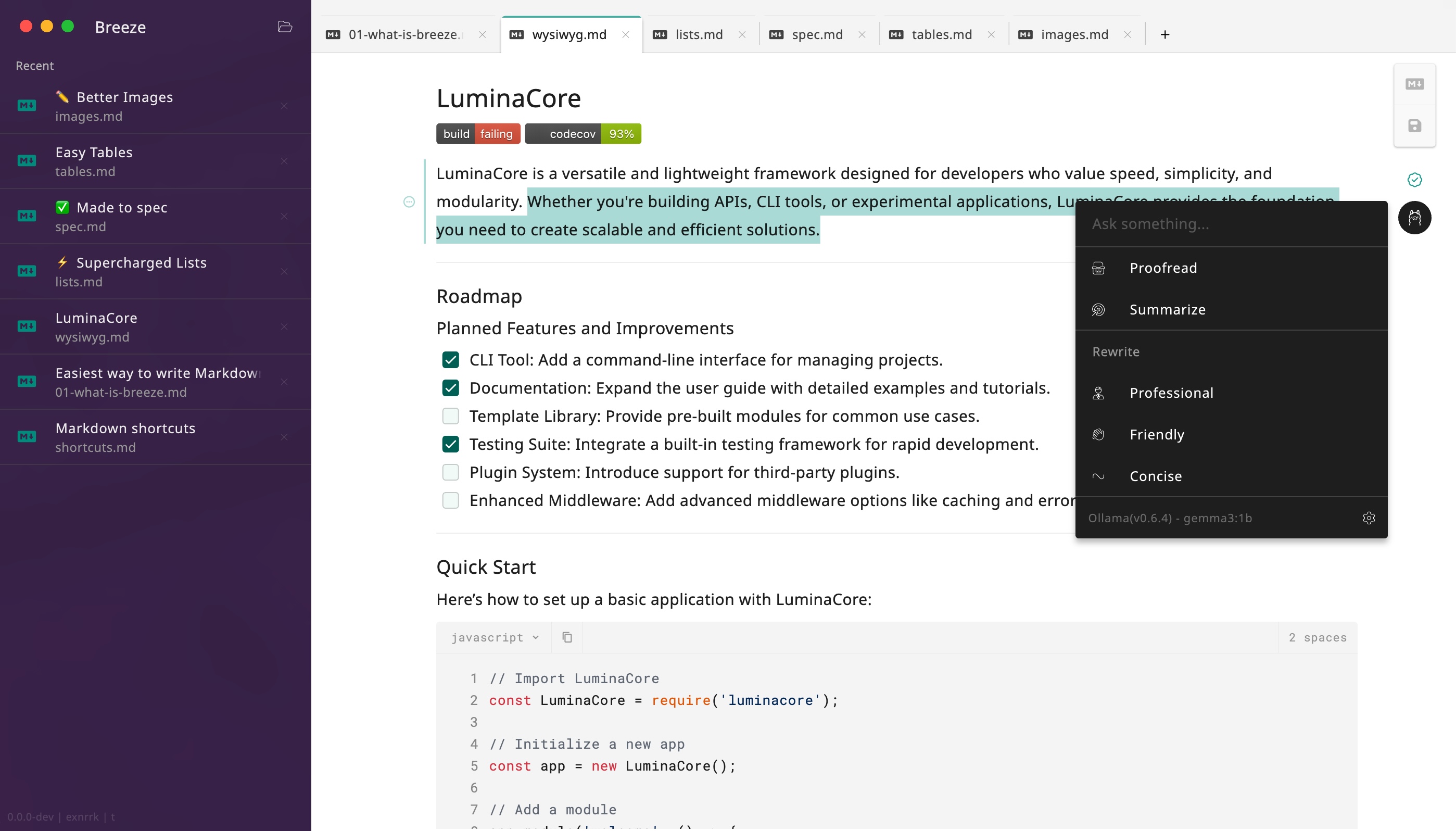Copy the code block using the copy icon
The height and width of the screenshot is (831, 1456).
pos(566,636)
